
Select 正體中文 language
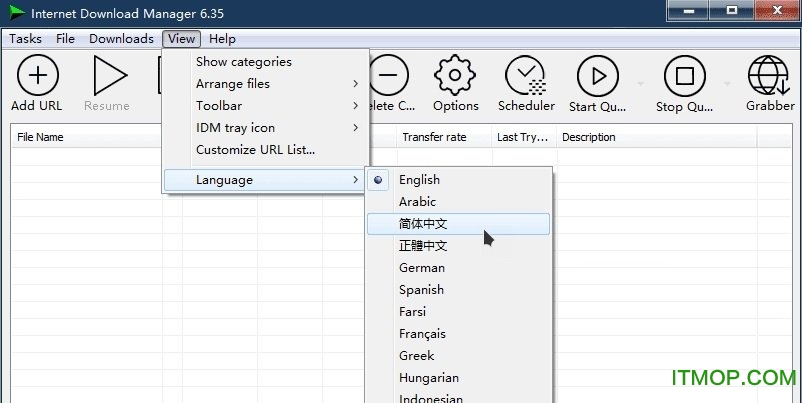(x=459, y=246)
